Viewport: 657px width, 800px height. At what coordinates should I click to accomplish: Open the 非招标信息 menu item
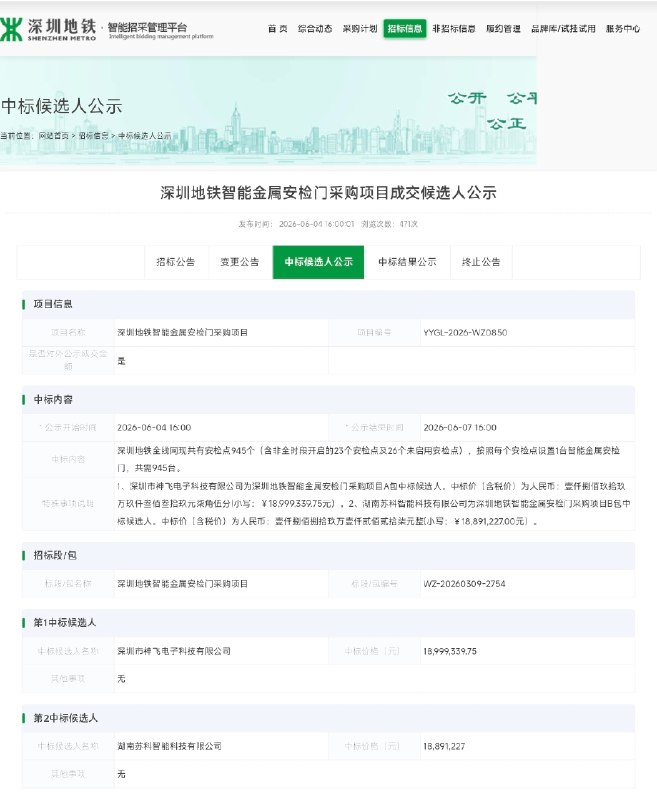(454, 29)
